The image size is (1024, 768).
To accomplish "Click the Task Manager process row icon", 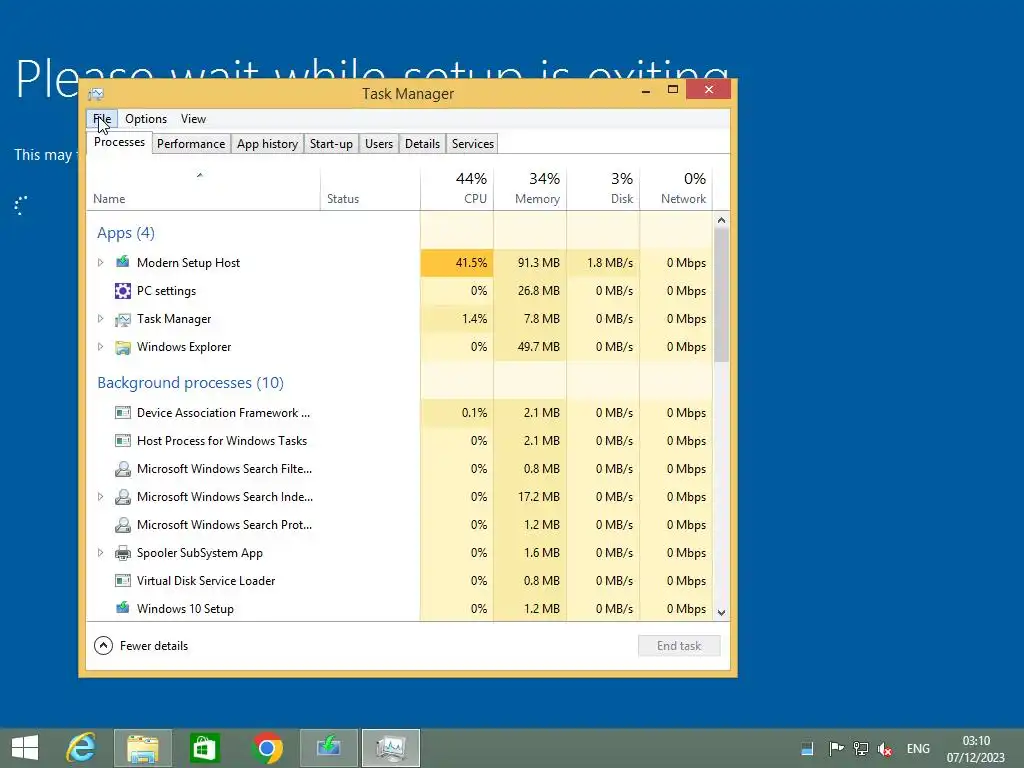I will pos(122,319).
